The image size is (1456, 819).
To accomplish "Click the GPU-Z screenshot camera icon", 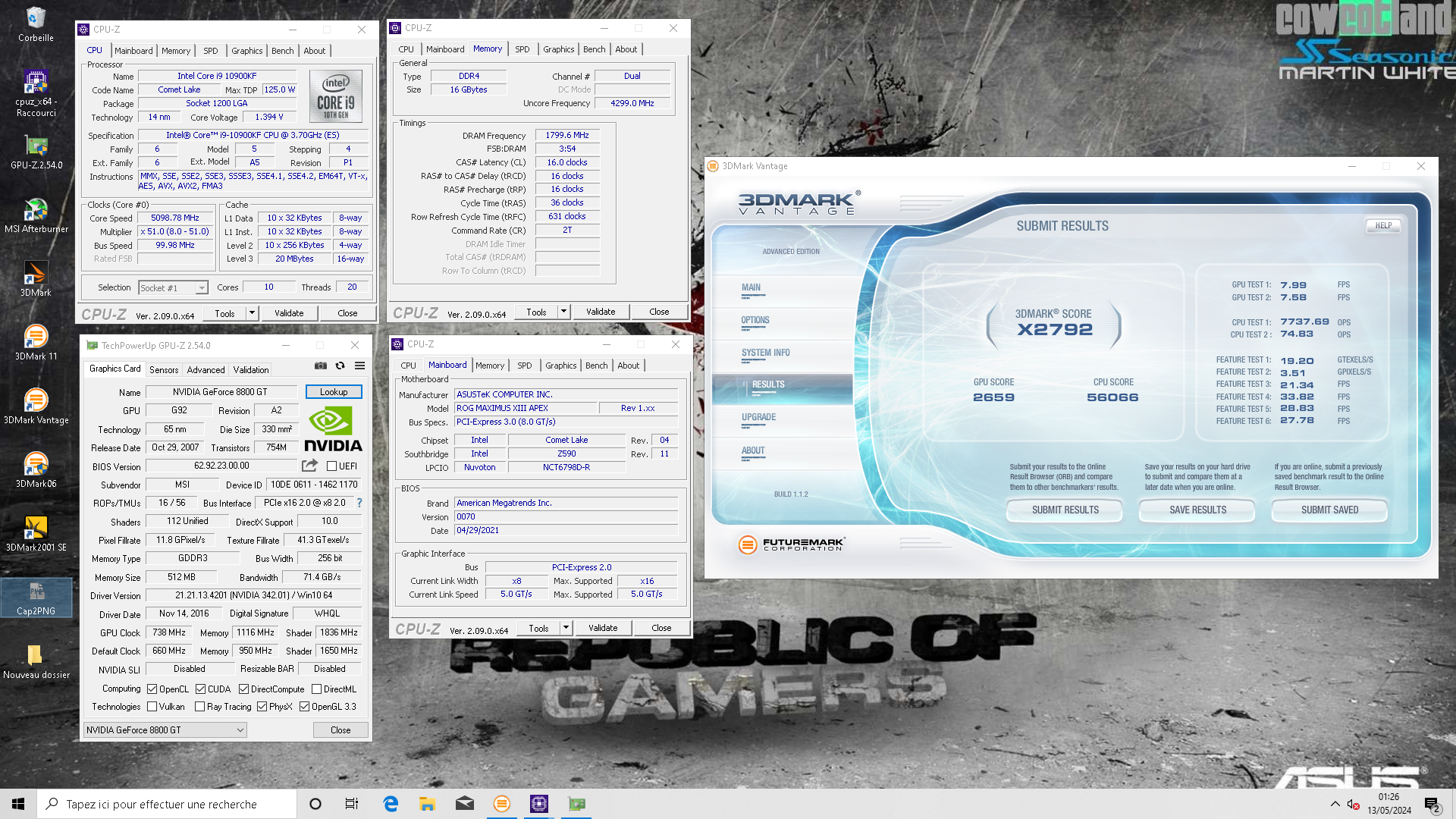I will pyautogui.click(x=321, y=366).
